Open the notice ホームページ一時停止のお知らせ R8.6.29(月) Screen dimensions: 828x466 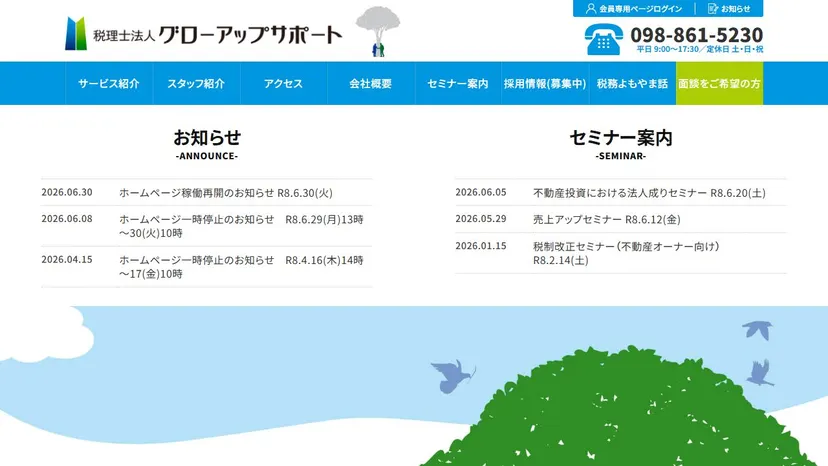[x=241, y=226]
